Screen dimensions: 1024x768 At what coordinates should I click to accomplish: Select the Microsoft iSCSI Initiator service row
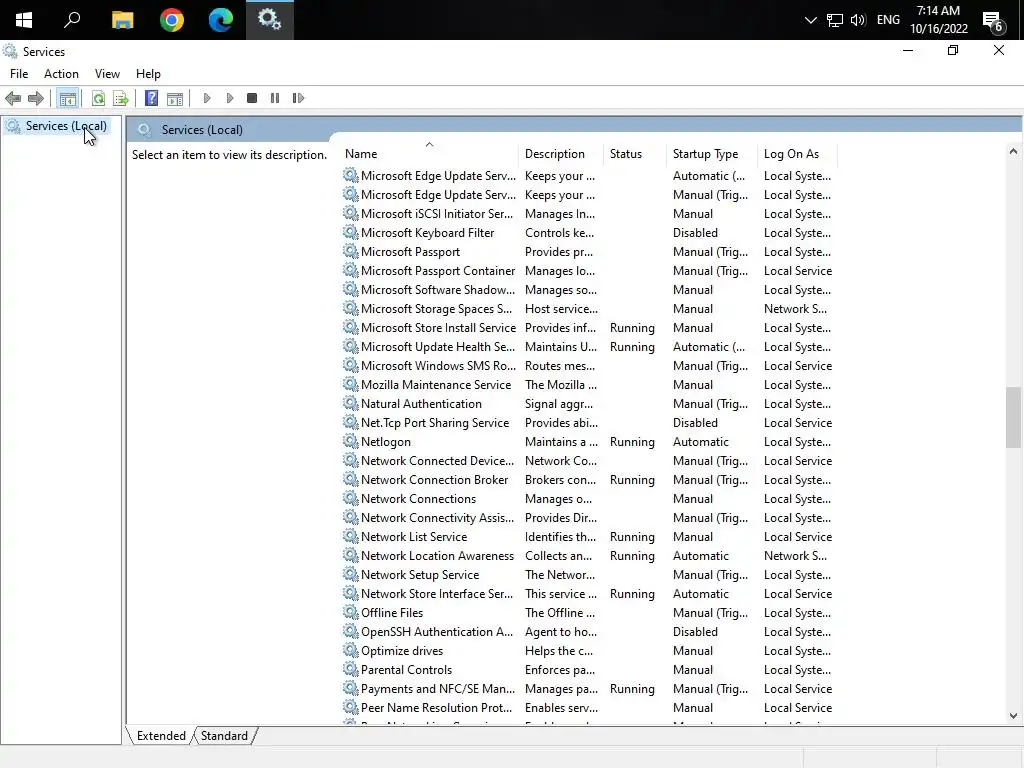click(589, 214)
